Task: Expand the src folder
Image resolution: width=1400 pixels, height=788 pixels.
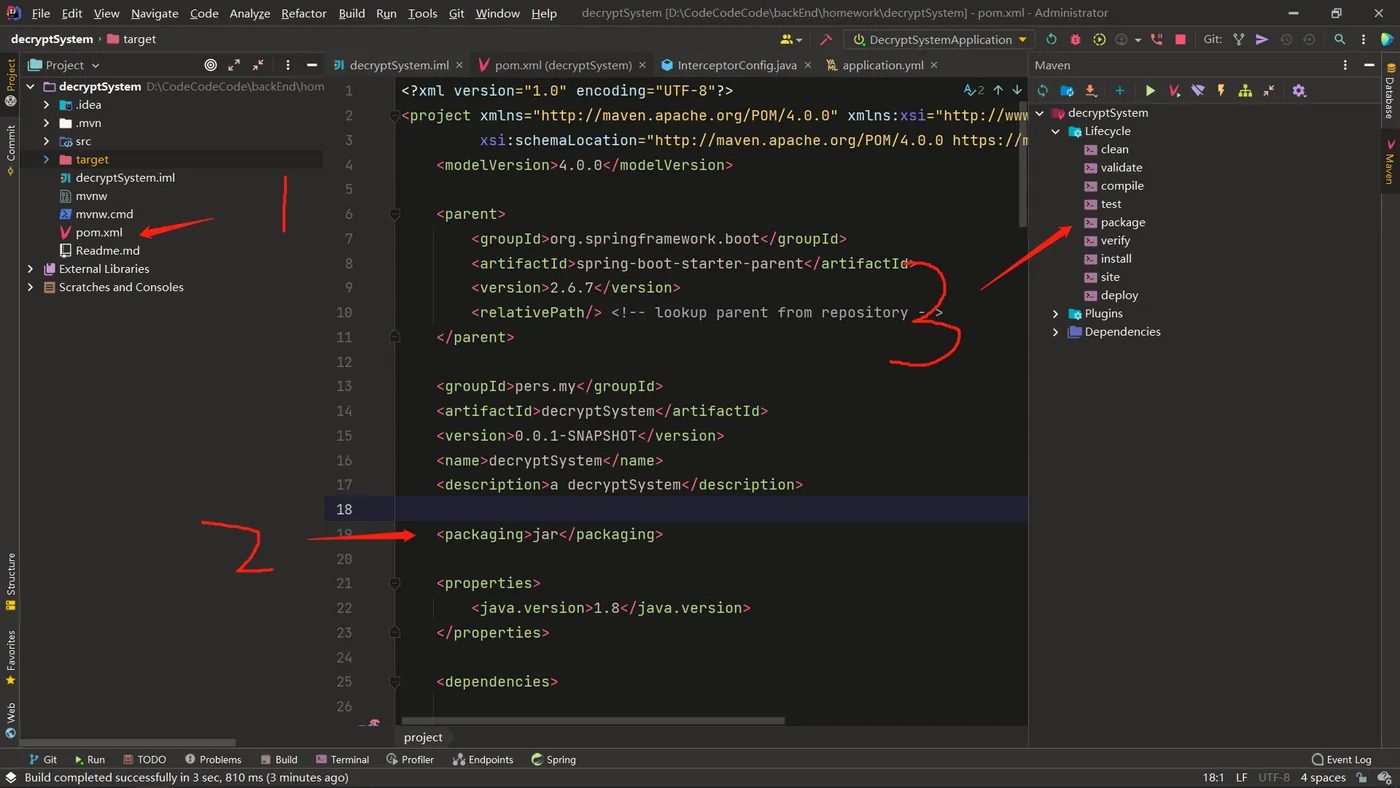Action: (x=46, y=141)
